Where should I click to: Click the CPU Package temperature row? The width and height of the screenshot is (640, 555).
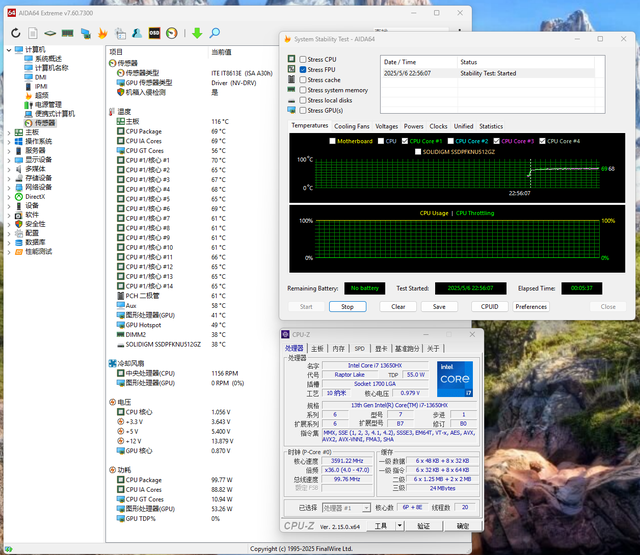(x=192, y=131)
